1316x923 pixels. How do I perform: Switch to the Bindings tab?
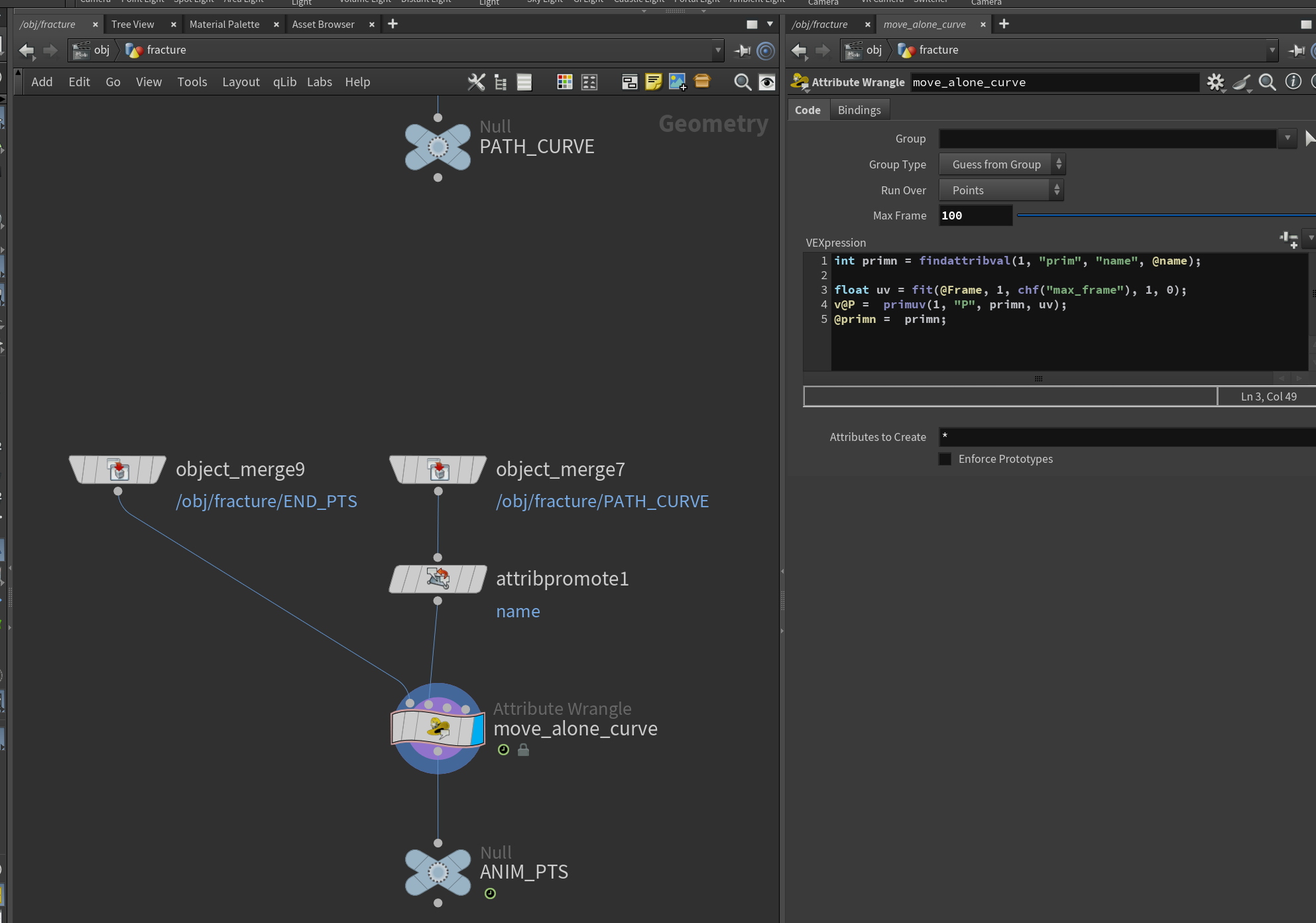point(859,110)
